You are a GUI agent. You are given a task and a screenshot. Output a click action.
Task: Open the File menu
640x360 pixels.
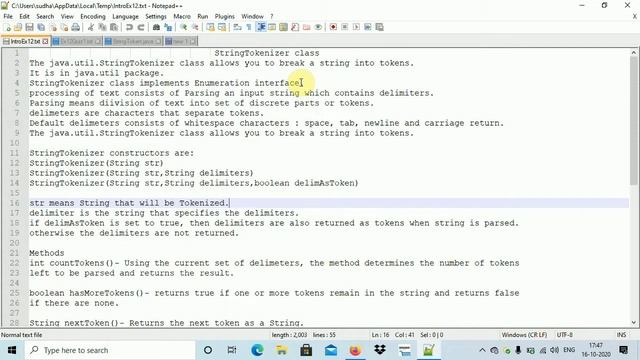[x=8, y=16]
